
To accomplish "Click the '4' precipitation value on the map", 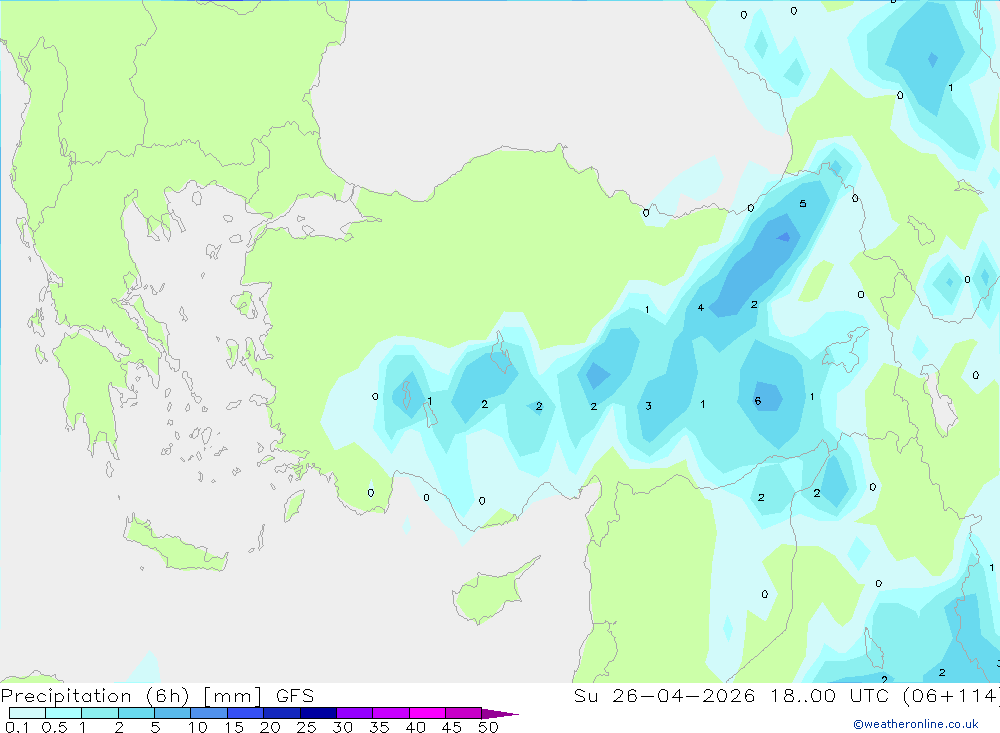I will point(701,307).
